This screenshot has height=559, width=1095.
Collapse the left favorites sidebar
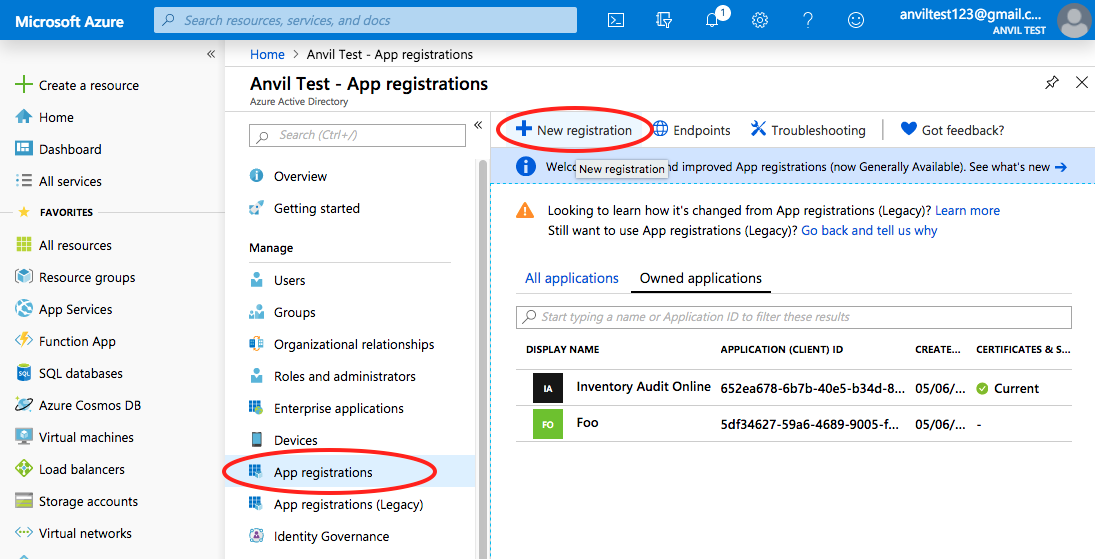click(x=211, y=54)
